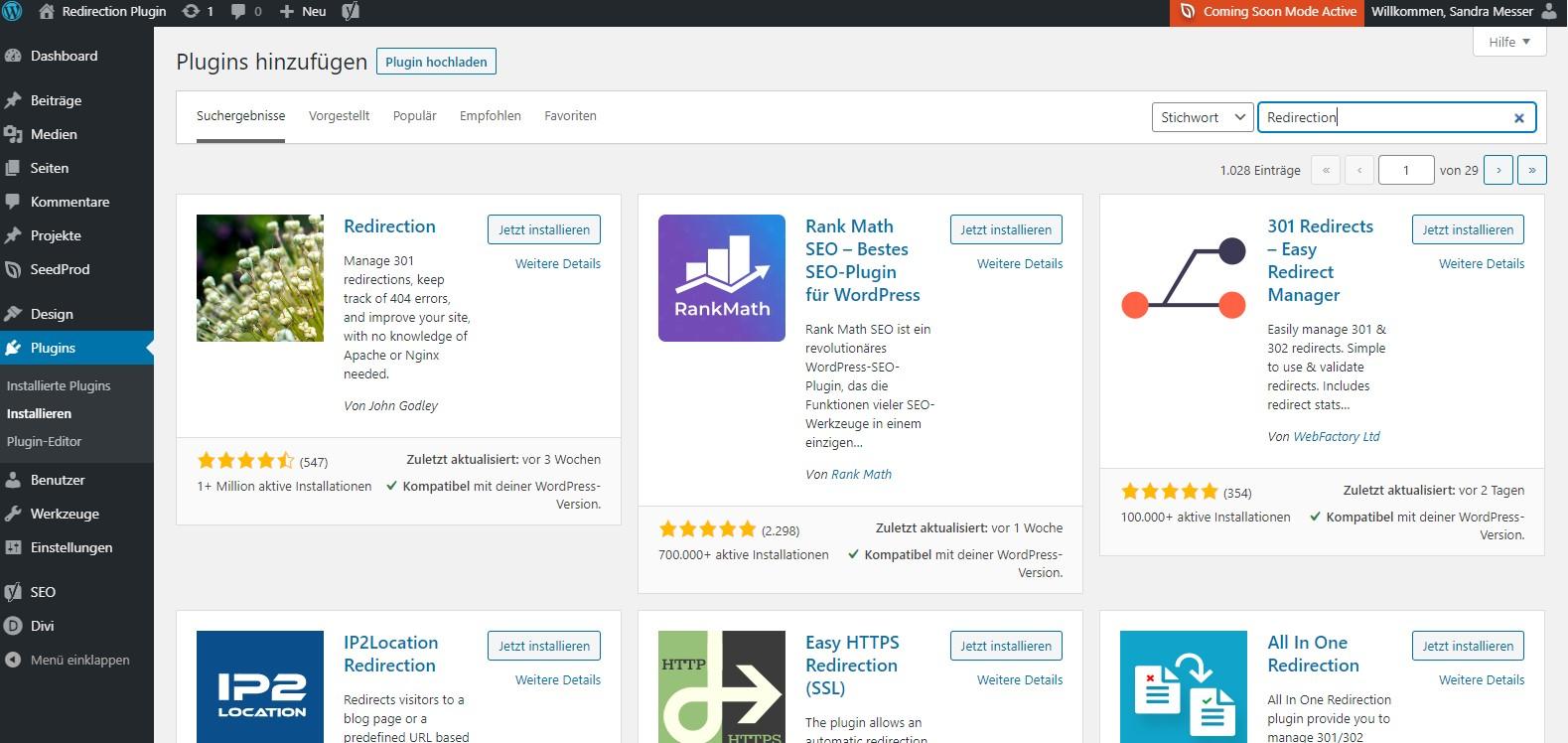The image size is (1568, 743).
Task: Click the user avatar icon
Action: point(1550,12)
